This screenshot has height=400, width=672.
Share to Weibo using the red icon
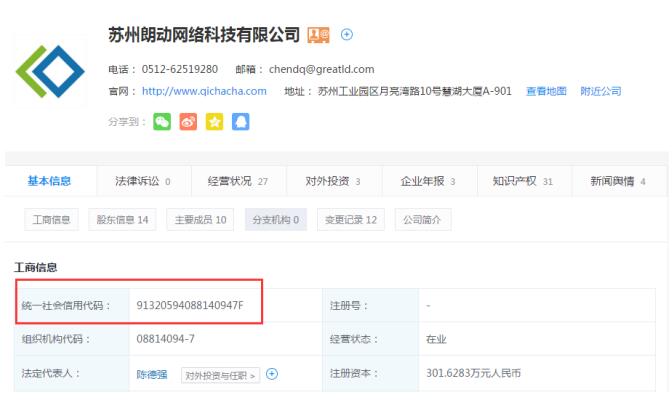click(x=188, y=122)
